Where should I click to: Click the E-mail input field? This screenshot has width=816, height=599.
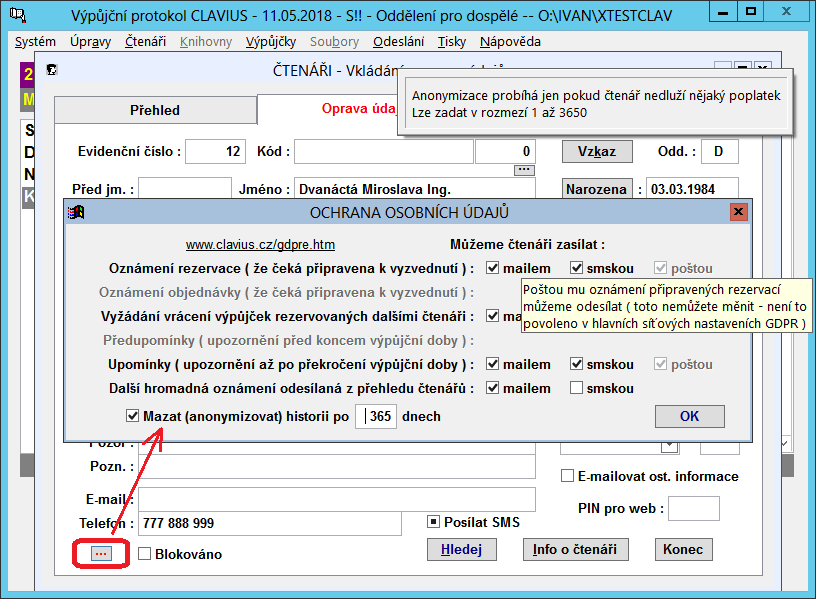[x=337, y=500]
